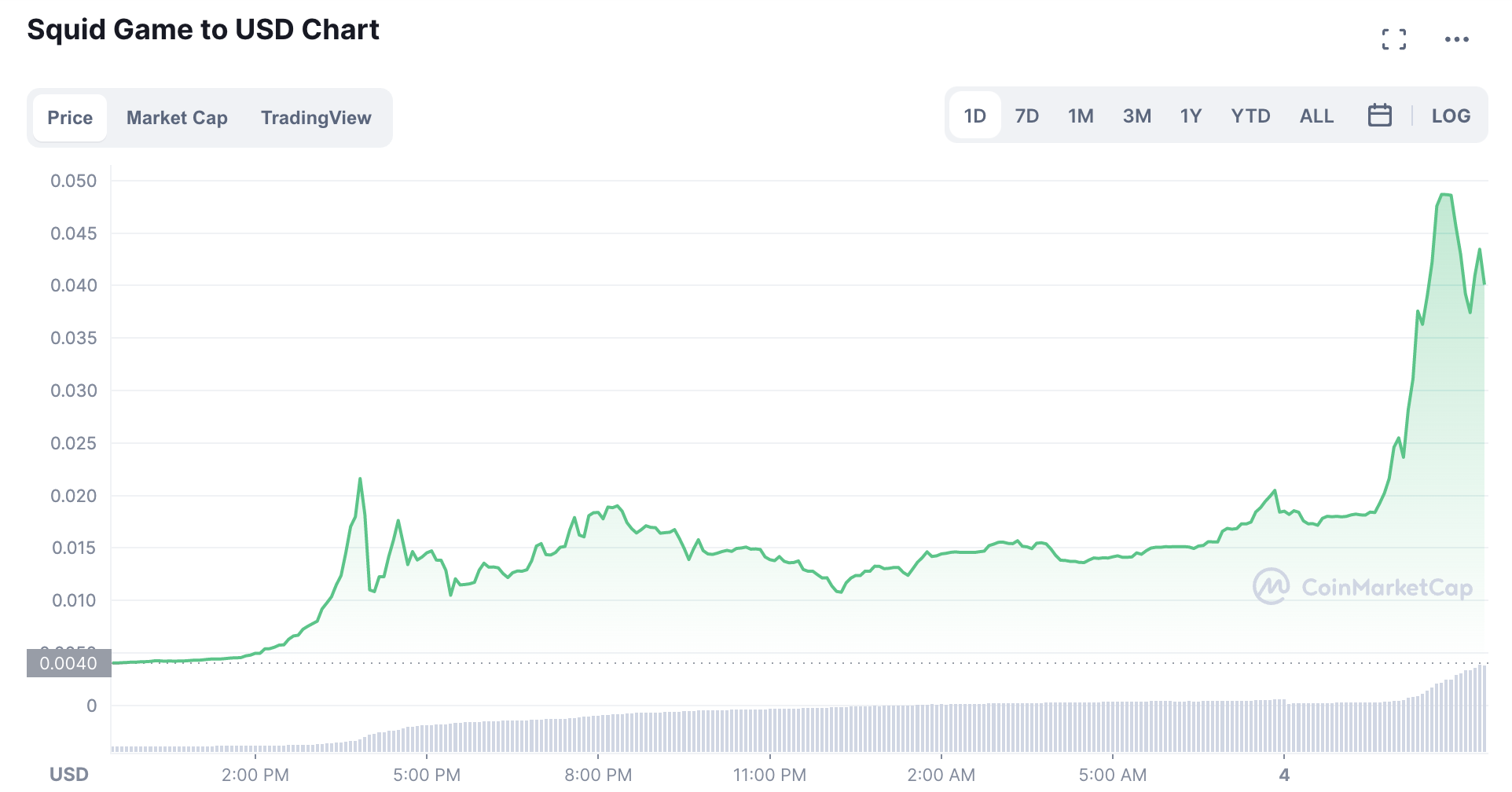Open the calendar date range picker
The image size is (1512, 792).
pos(1379,115)
